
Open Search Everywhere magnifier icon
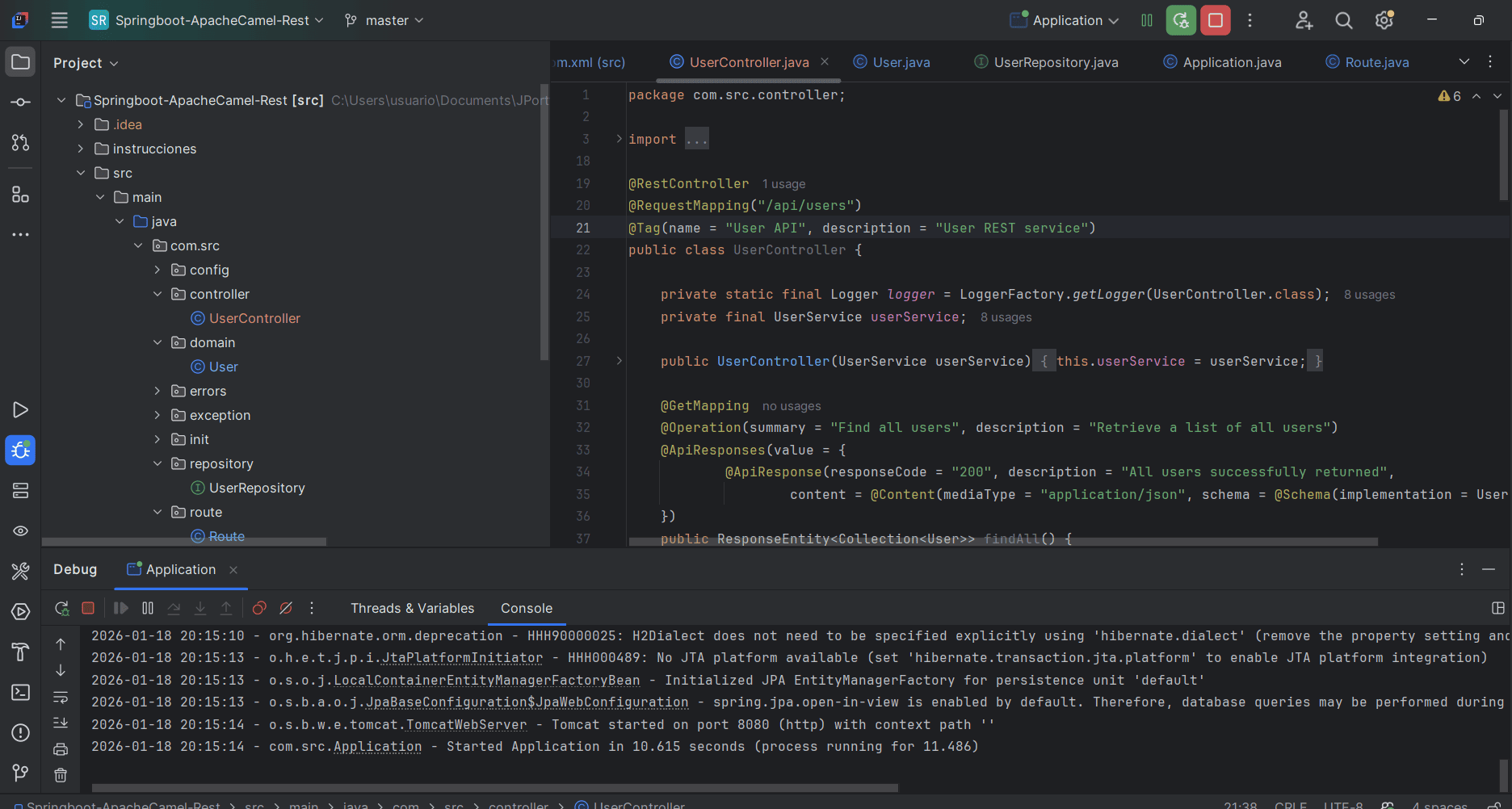[x=1343, y=20]
